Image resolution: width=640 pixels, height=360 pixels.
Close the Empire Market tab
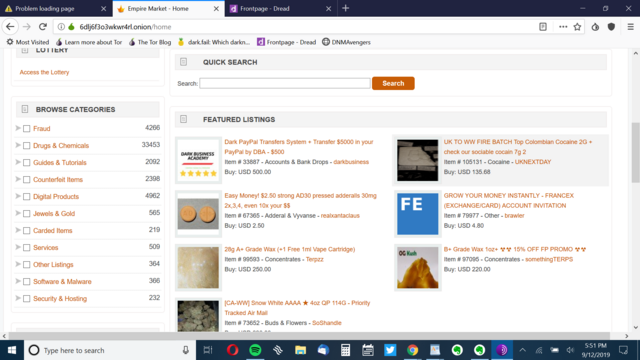216,9
